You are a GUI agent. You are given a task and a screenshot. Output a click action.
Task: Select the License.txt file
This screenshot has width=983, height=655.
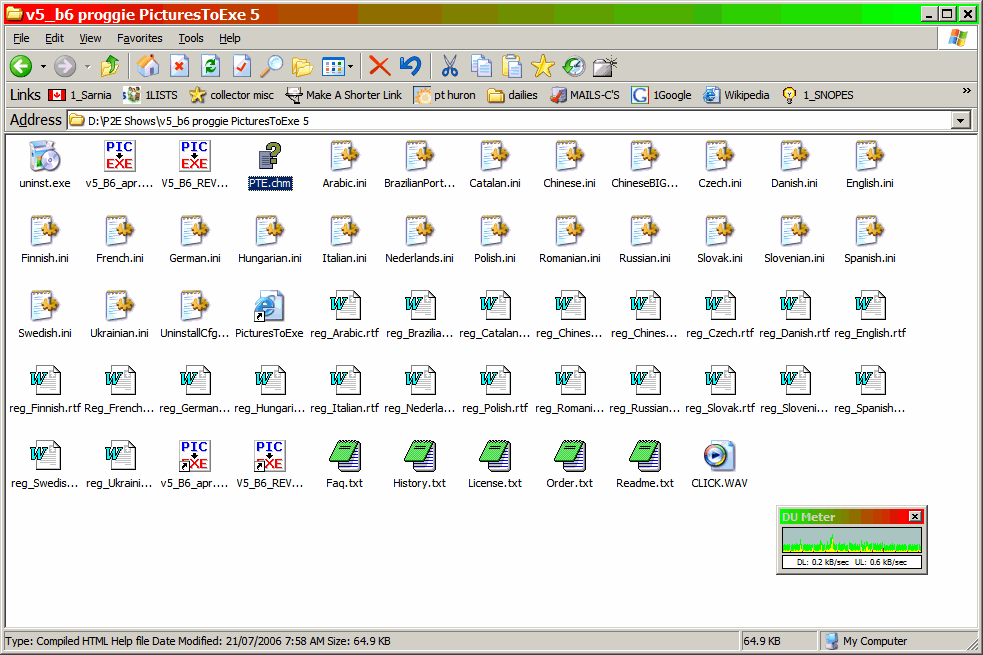coord(495,466)
